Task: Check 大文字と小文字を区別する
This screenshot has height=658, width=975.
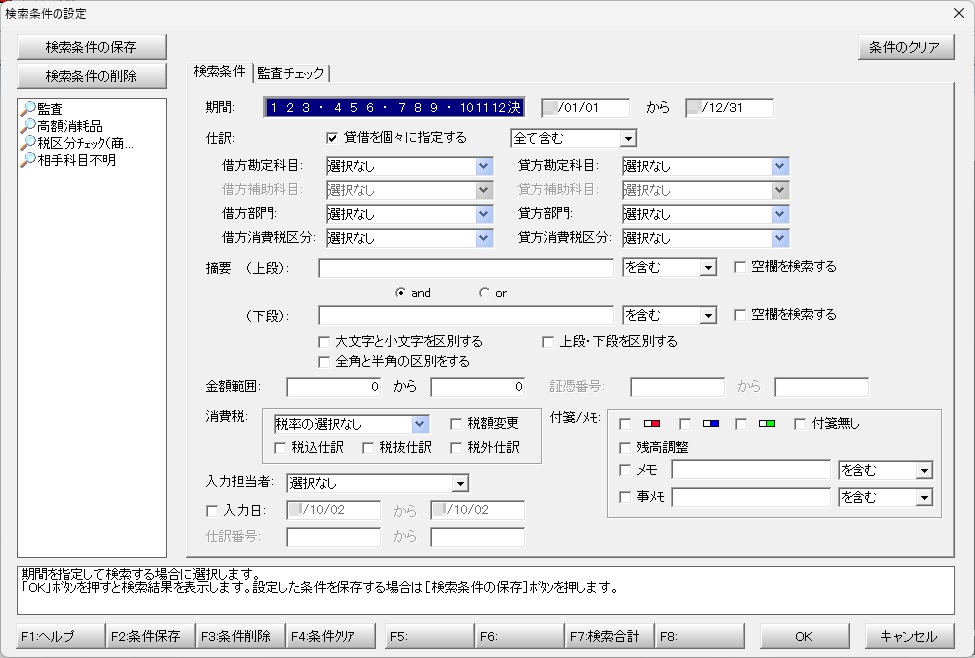Action: (x=324, y=342)
